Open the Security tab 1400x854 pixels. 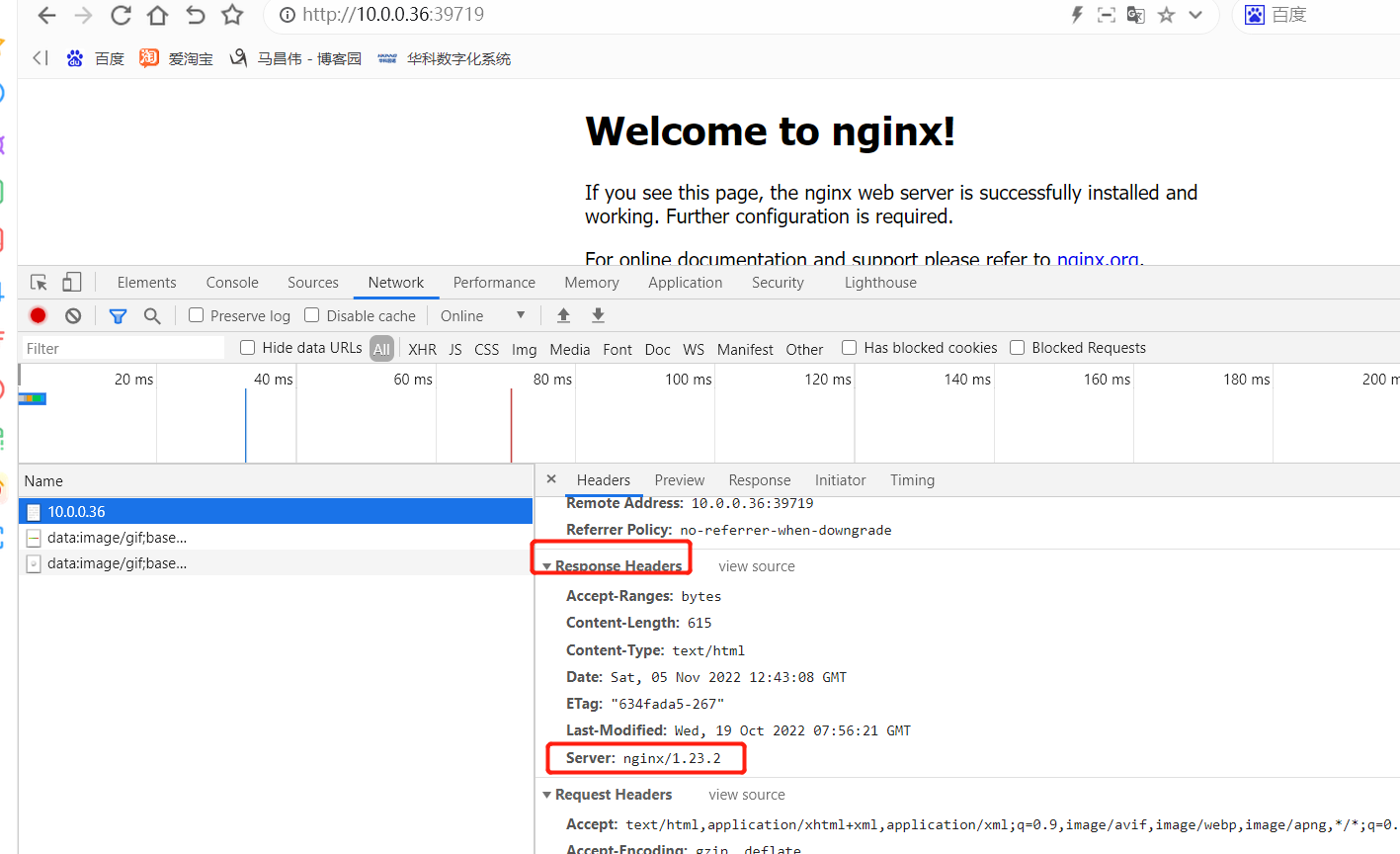tap(778, 283)
